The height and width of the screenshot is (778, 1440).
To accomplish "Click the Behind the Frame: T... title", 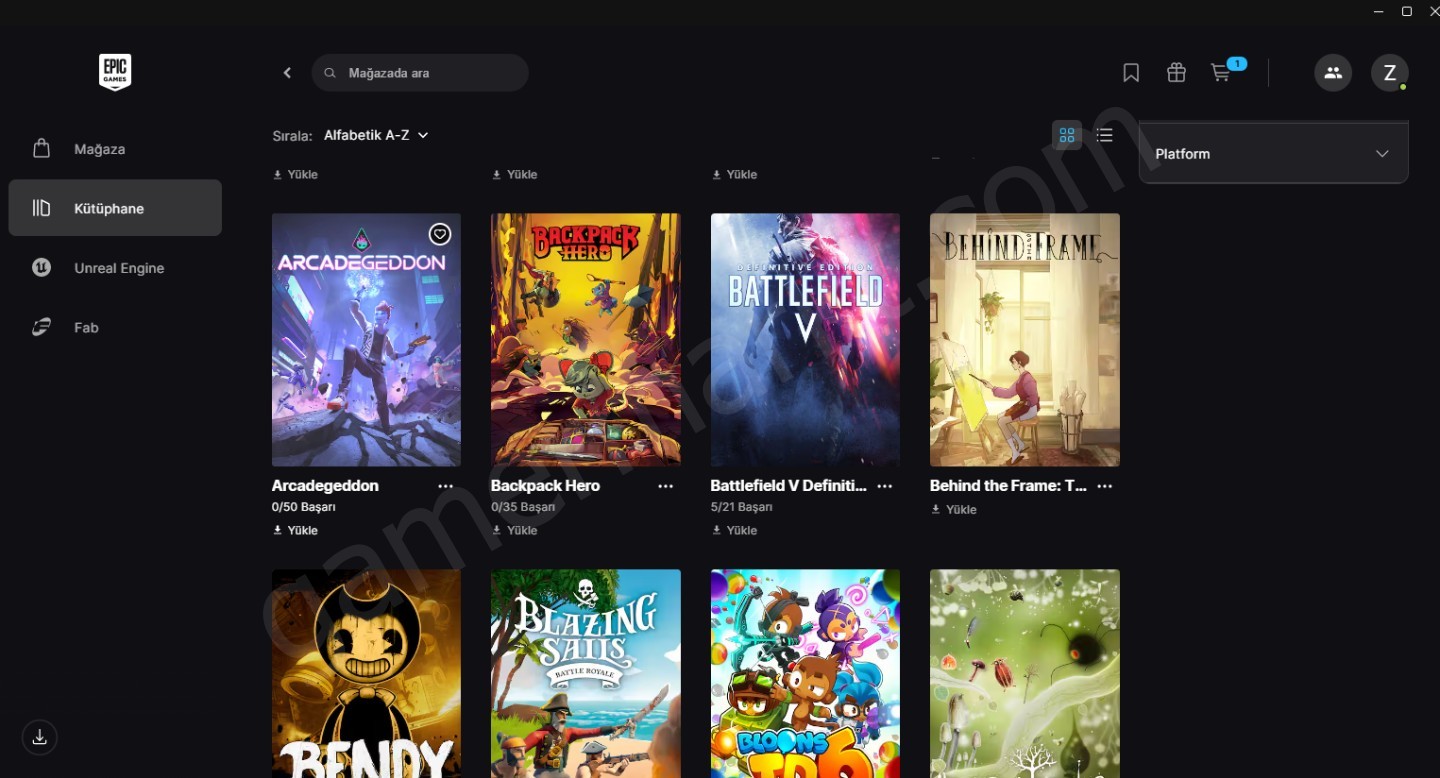I will pos(1008,486).
